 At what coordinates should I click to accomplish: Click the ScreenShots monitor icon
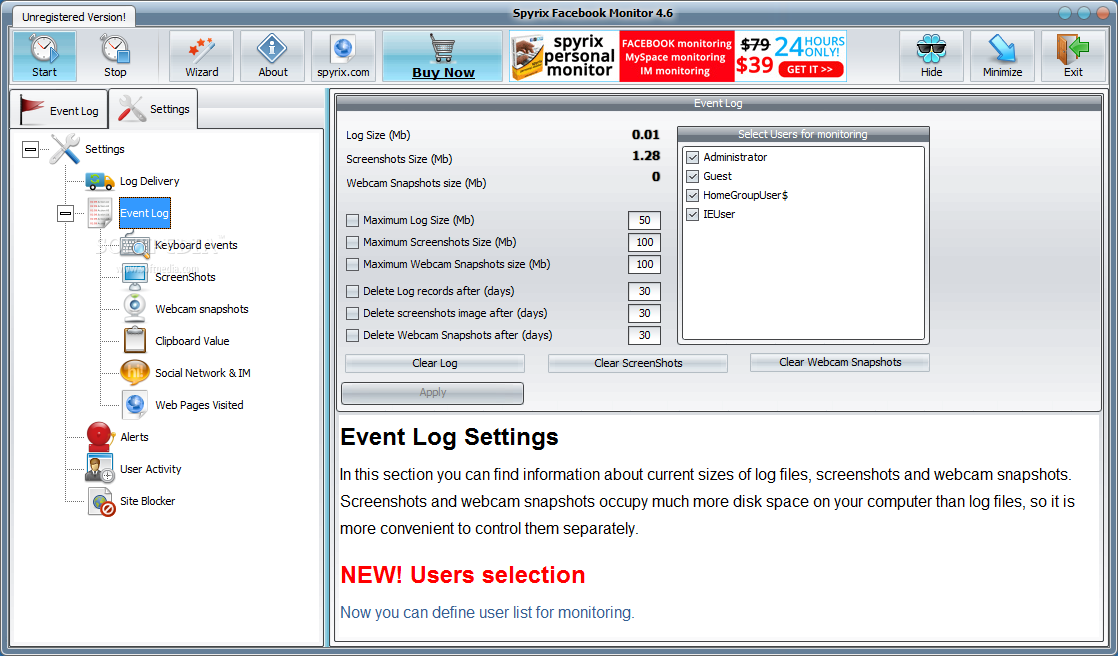(x=135, y=277)
